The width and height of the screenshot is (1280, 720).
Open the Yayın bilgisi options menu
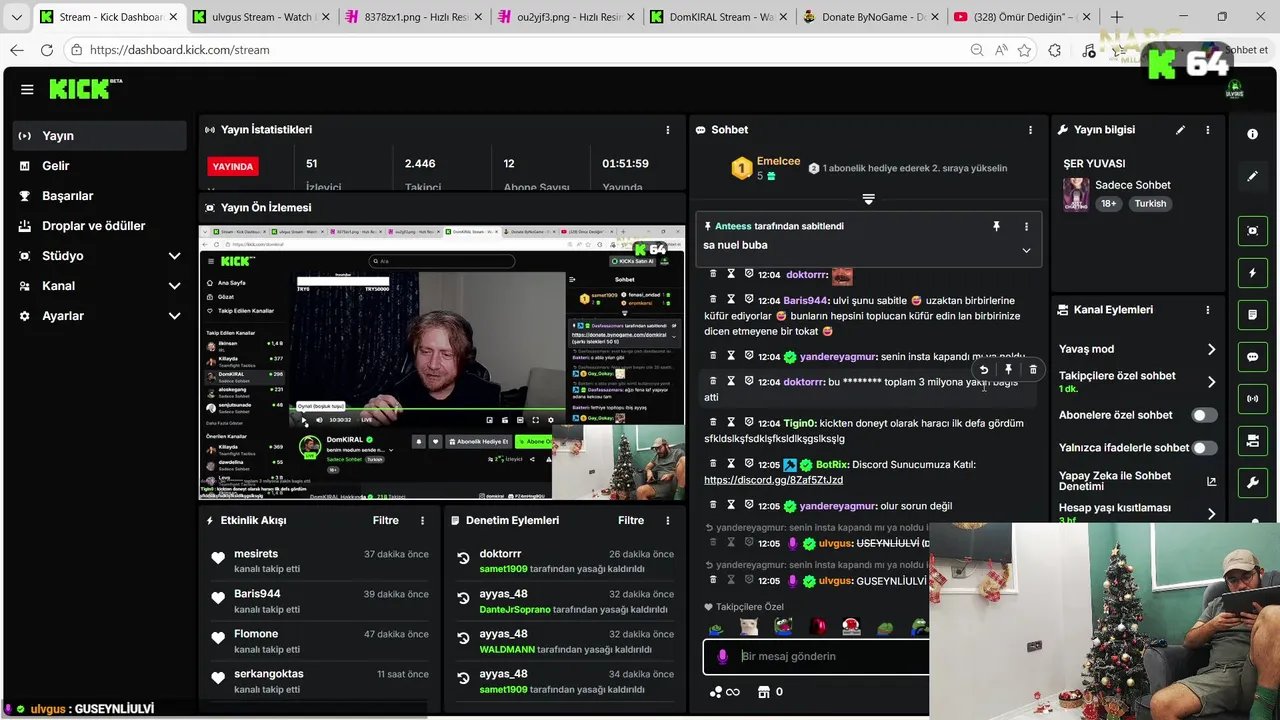[x=1208, y=130]
